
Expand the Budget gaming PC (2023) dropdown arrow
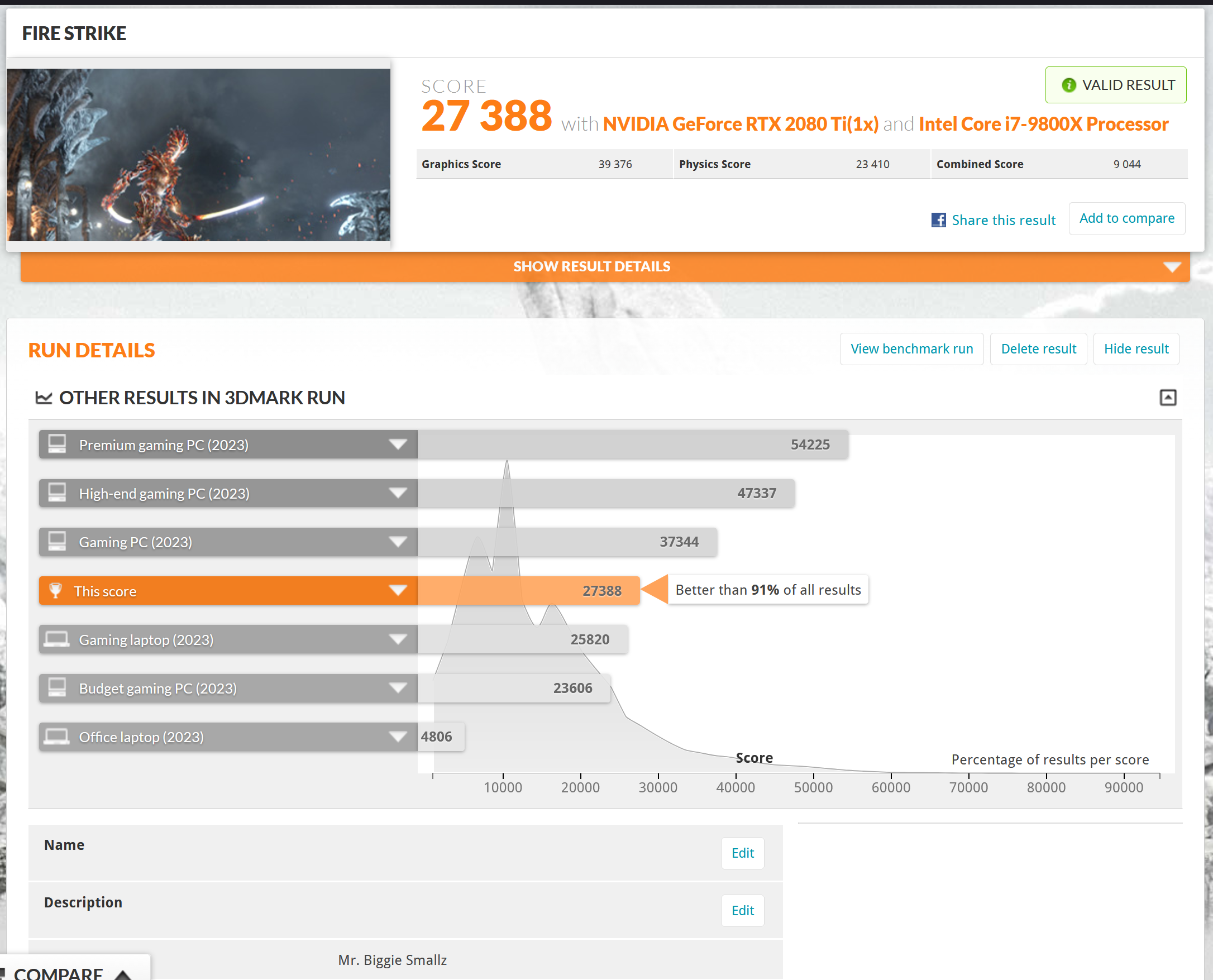tap(398, 688)
